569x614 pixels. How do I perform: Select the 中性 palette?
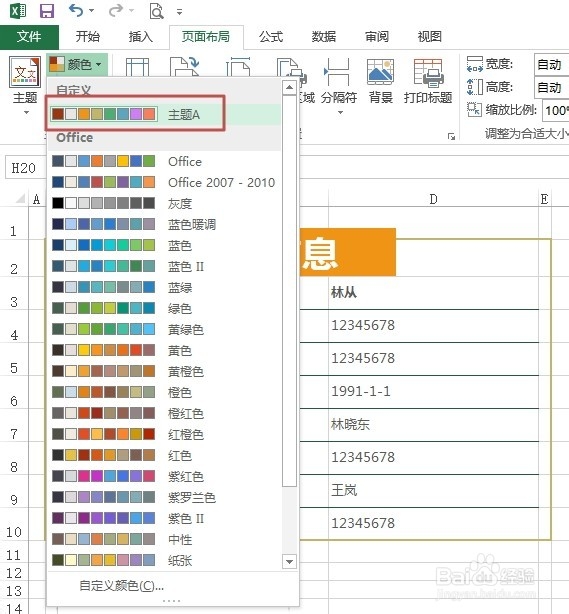[164, 540]
